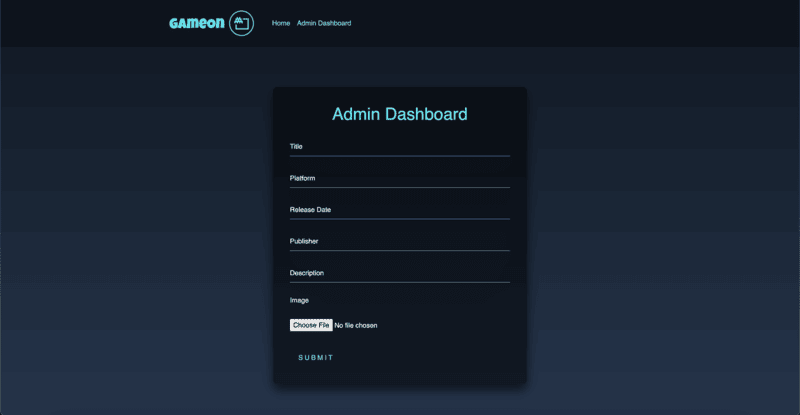The width and height of the screenshot is (800, 415).
Task: Click the circular GameOn logo icon
Action: coord(241,23)
